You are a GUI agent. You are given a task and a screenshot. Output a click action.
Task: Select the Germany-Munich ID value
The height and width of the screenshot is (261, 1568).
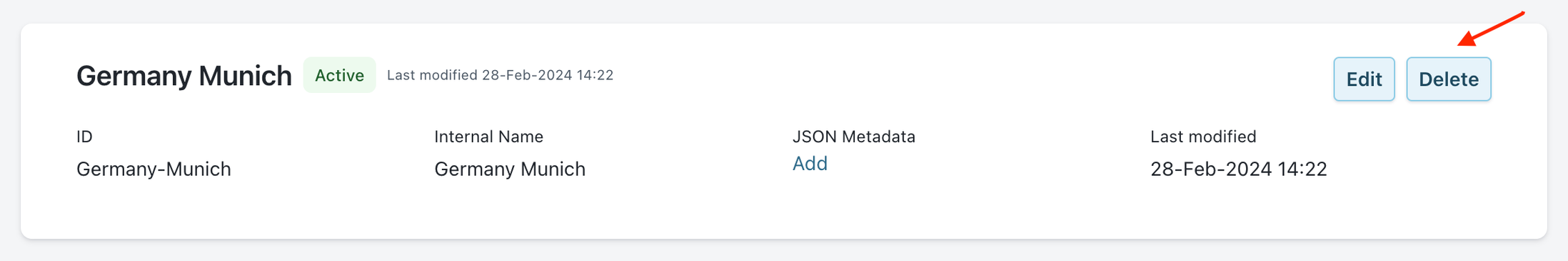154,169
